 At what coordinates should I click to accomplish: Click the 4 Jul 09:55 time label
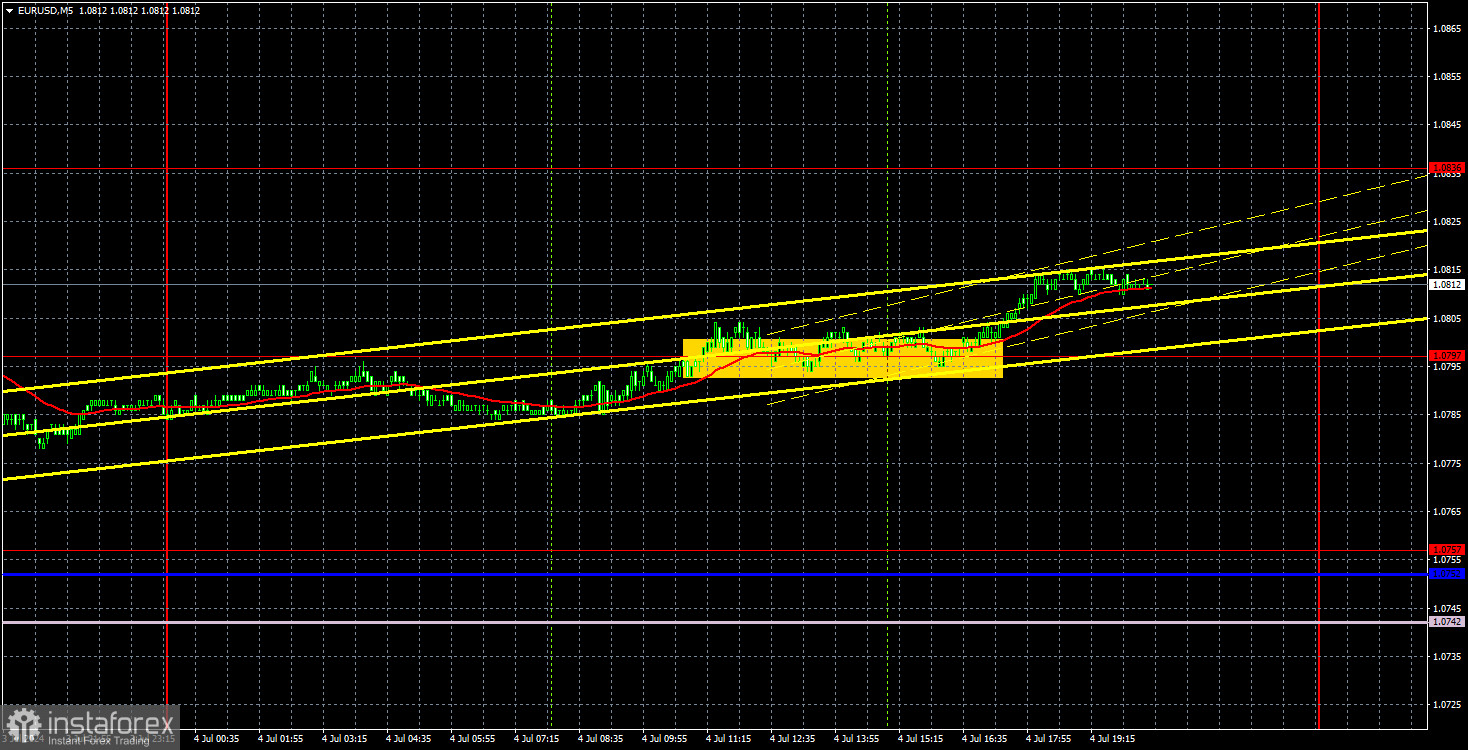tap(665, 739)
